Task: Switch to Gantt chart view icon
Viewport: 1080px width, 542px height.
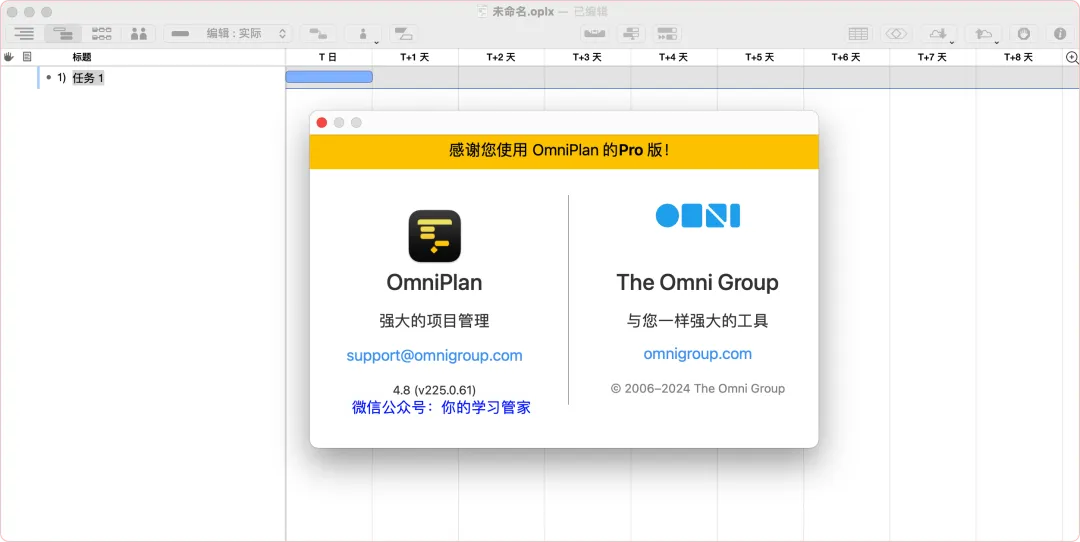Action: point(63,33)
